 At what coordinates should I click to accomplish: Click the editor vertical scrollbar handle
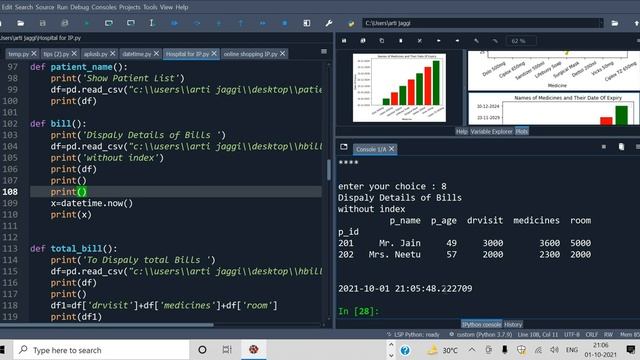(x=329, y=170)
